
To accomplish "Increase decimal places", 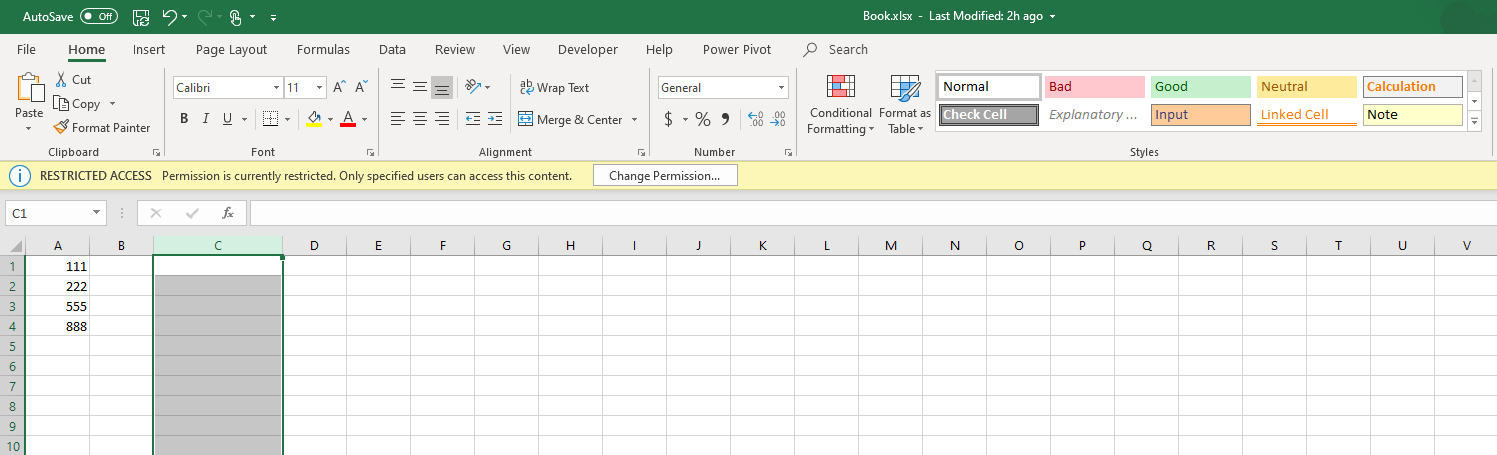I will (x=755, y=119).
